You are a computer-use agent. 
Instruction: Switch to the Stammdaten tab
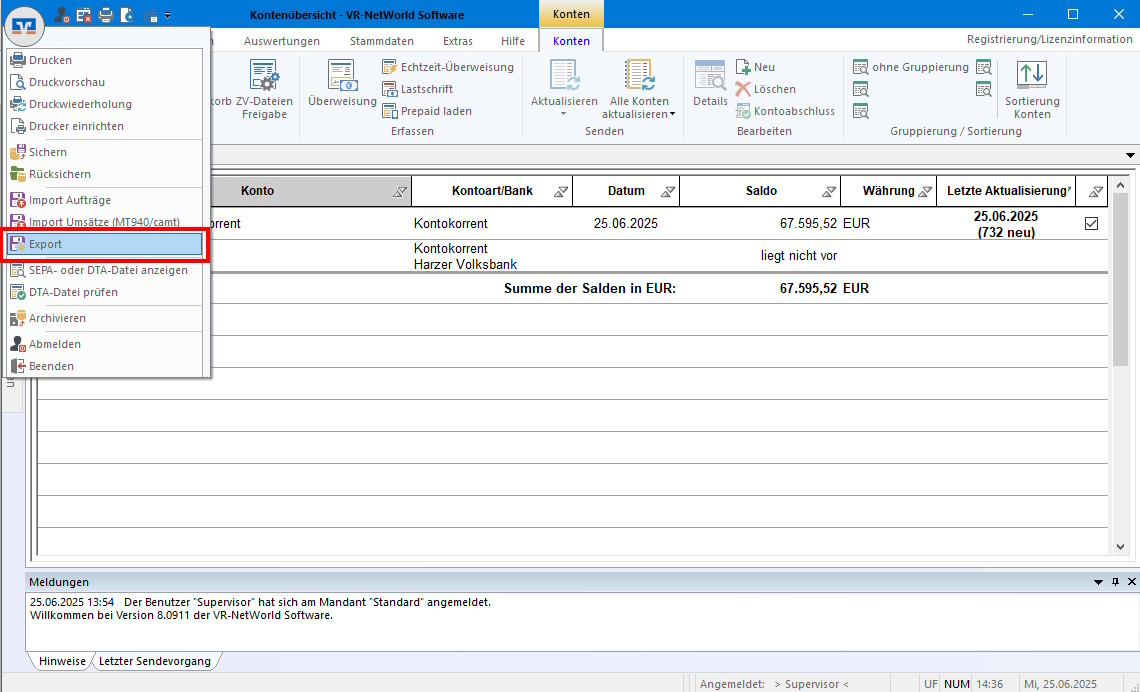pyautogui.click(x=382, y=41)
